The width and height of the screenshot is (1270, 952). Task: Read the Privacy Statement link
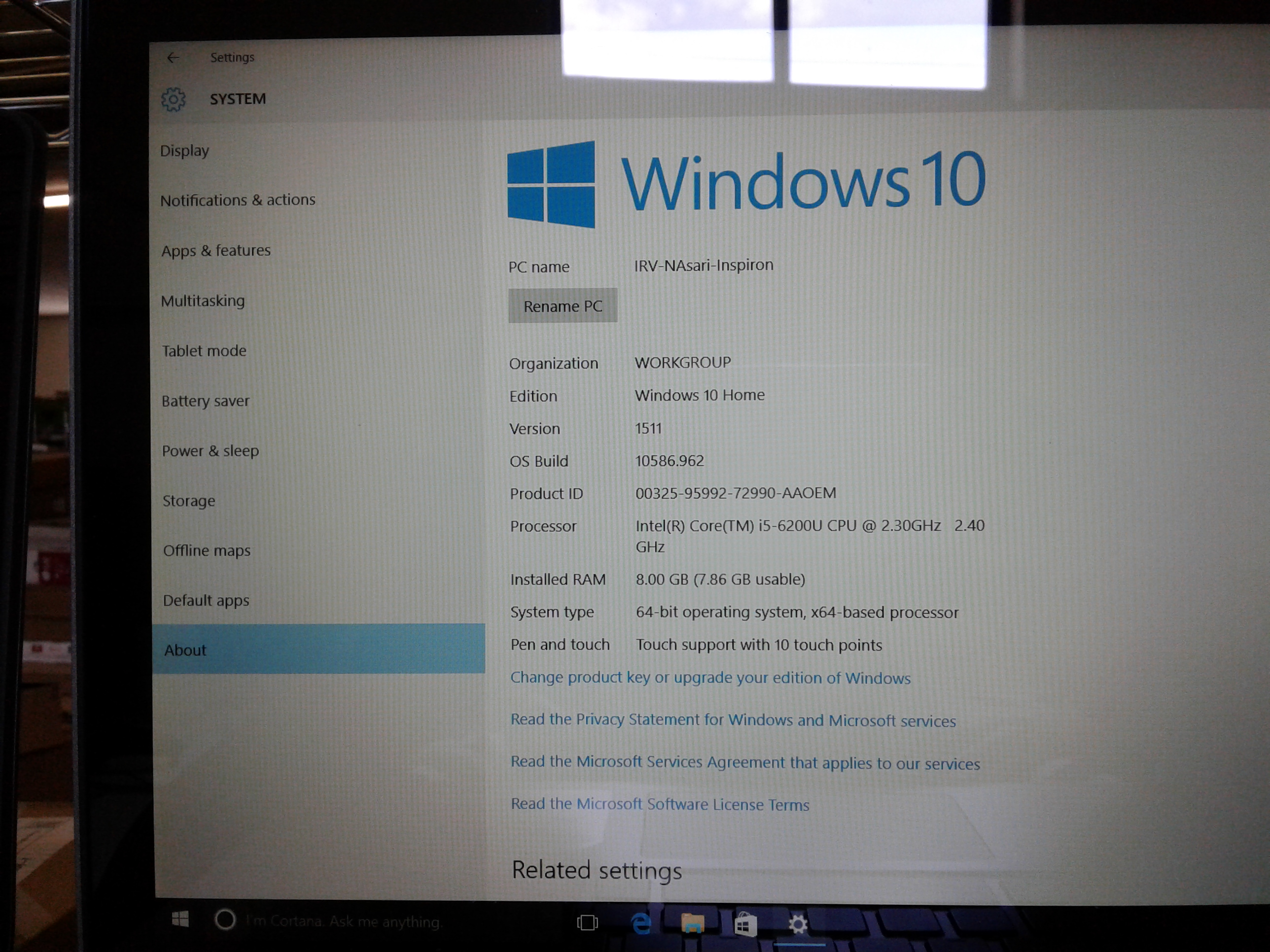pyautogui.click(x=733, y=720)
